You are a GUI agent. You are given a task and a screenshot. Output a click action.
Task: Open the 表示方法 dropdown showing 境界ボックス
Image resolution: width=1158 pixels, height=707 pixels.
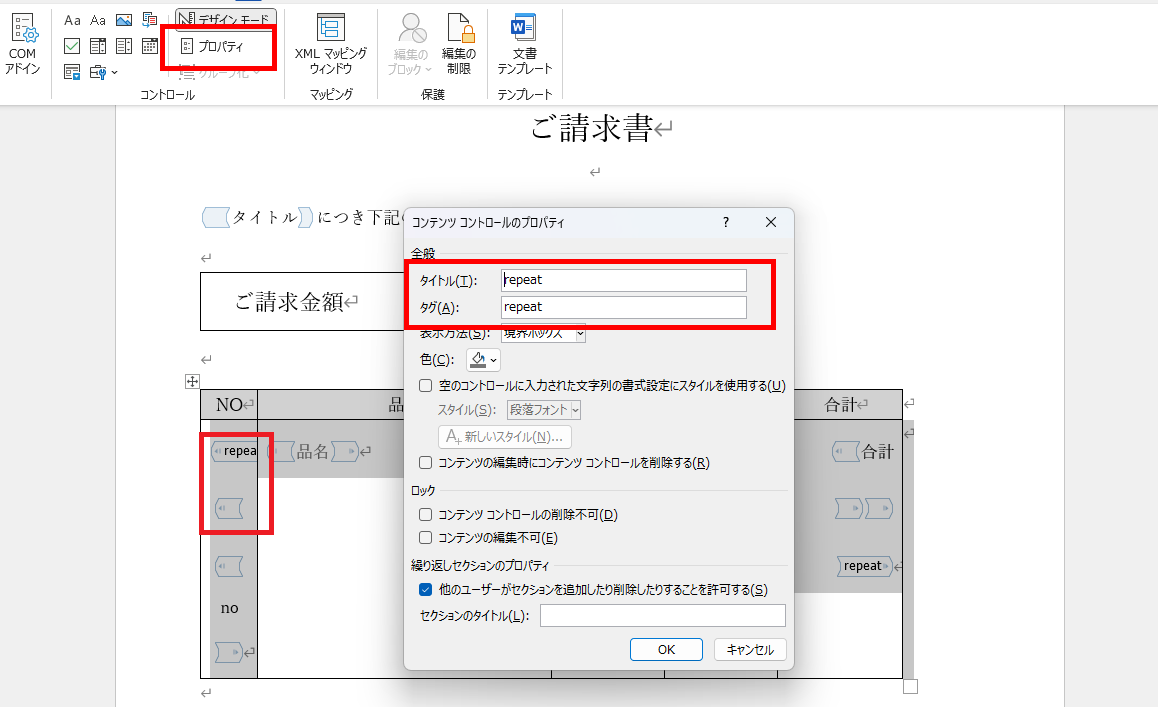click(541, 334)
